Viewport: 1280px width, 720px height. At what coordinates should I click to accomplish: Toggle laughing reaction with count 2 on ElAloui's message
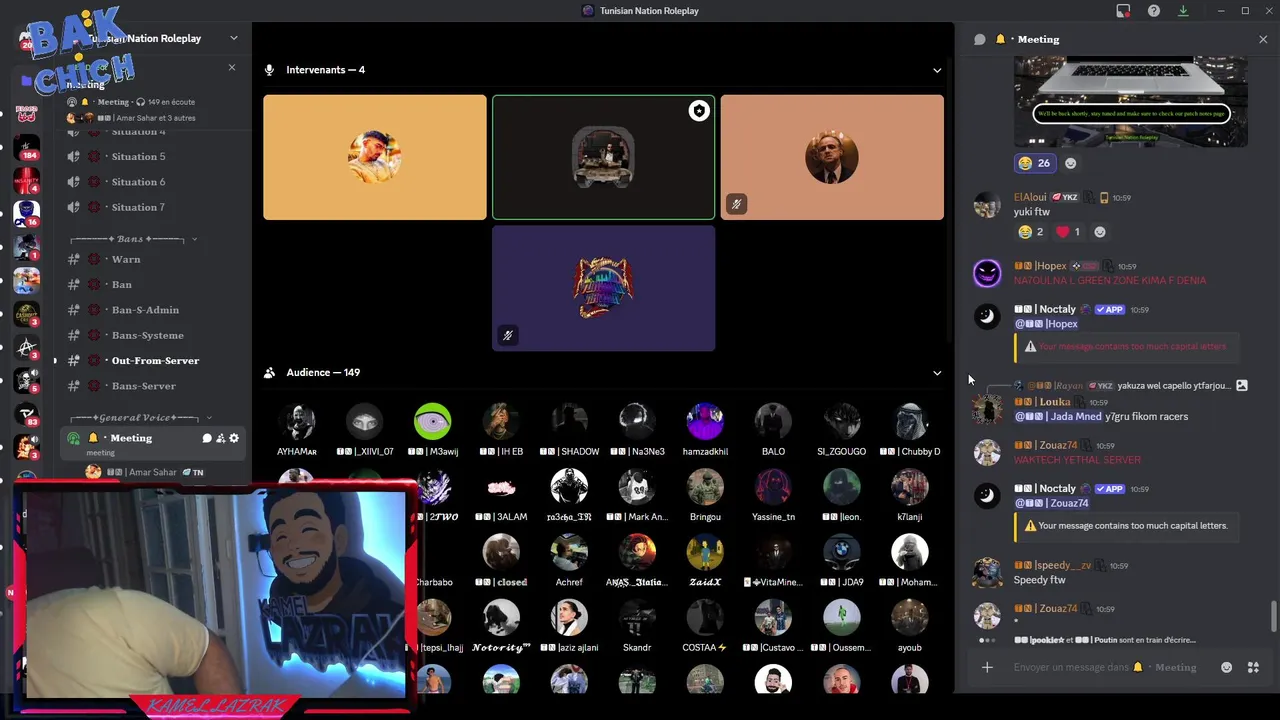click(x=1030, y=232)
